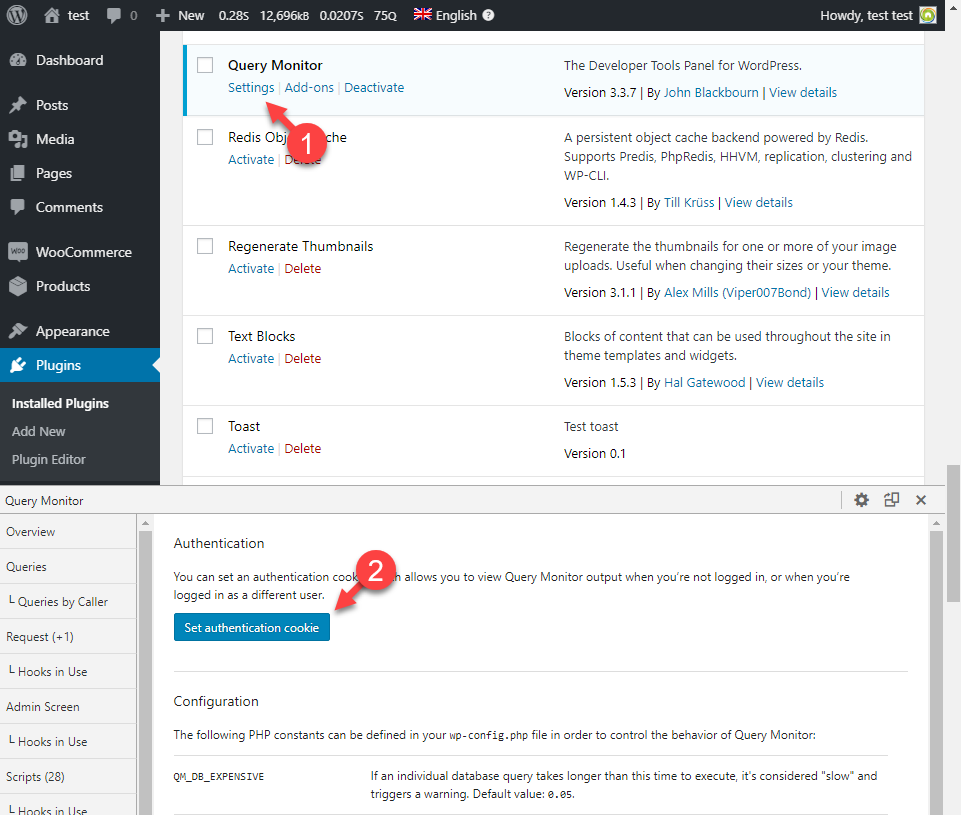Click Howdy, test test account menu

click(x=878, y=15)
